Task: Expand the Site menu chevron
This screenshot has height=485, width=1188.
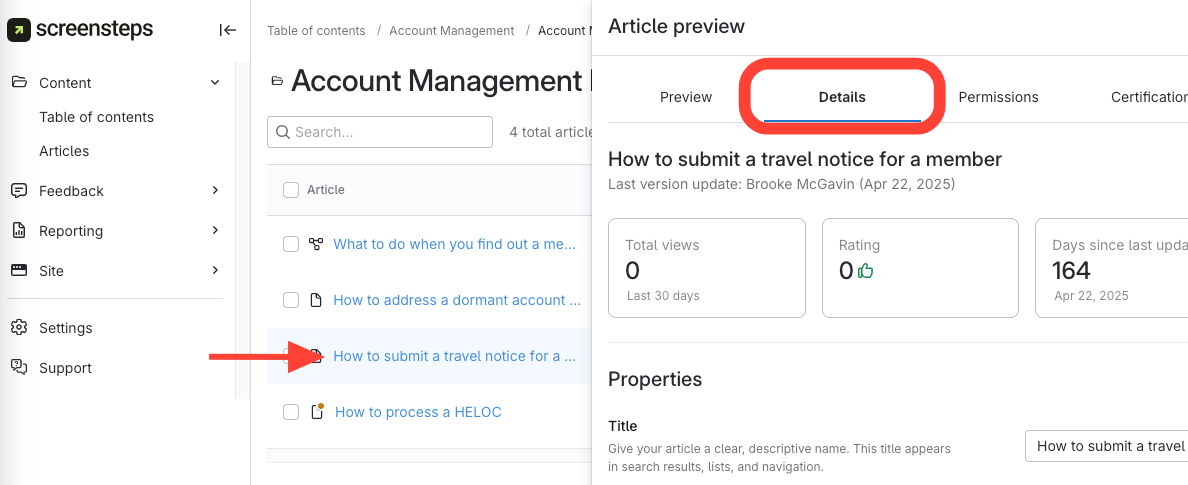Action: click(x=215, y=271)
